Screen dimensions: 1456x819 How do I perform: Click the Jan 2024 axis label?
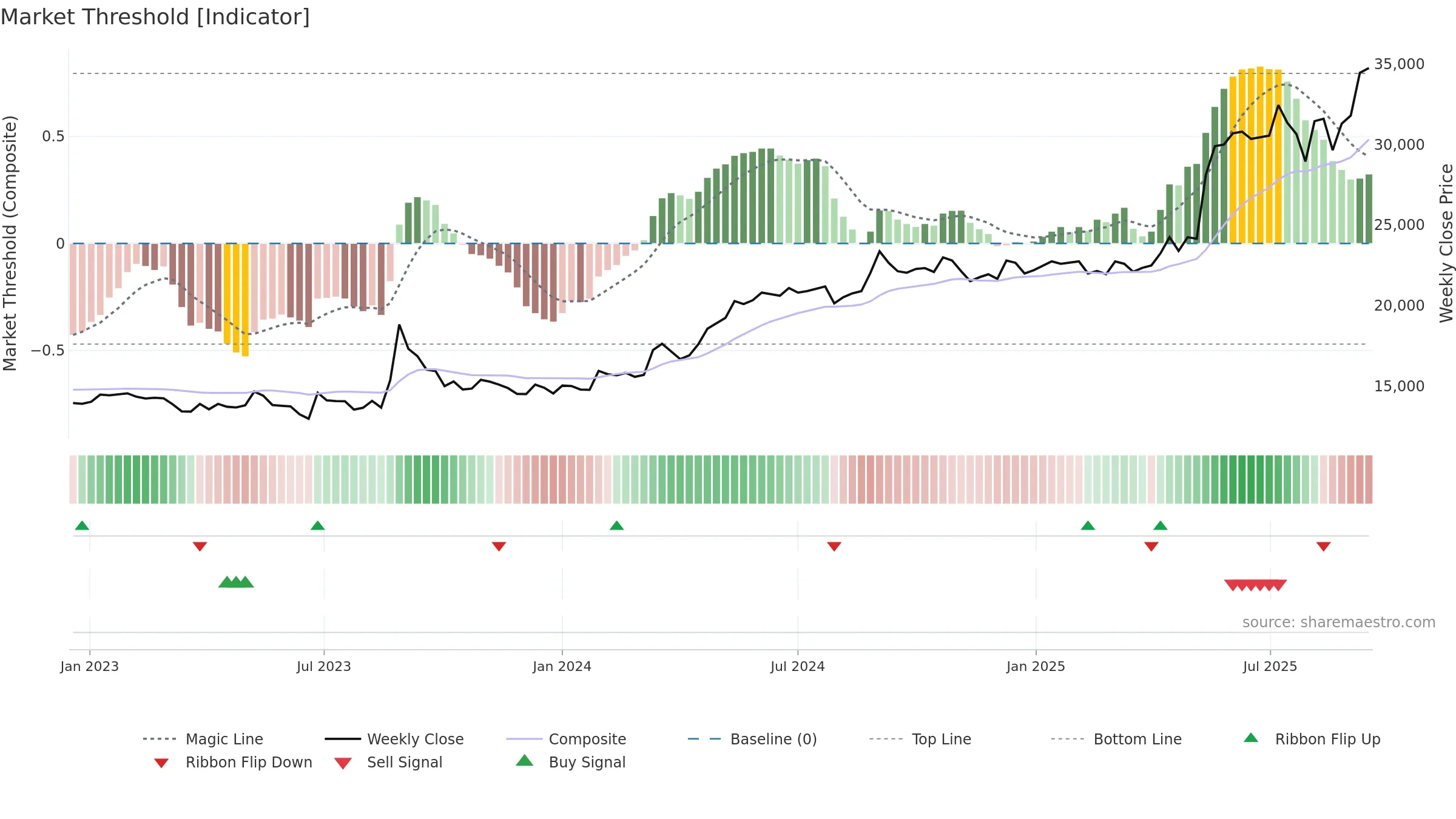pyautogui.click(x=562, y=666)
